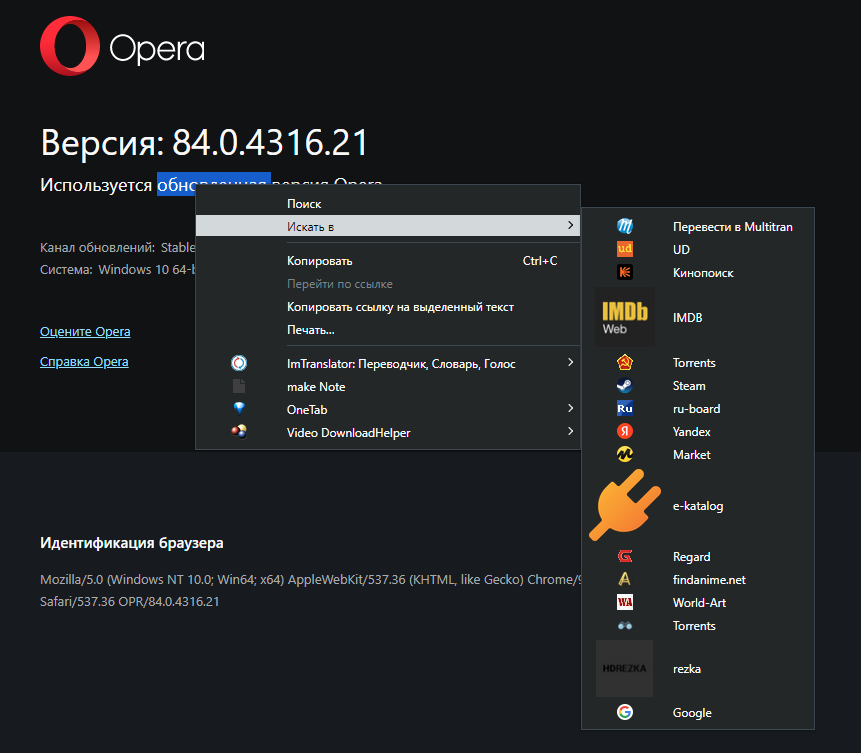
Task: Click the make Note page icon
Action: pos(239,386)
